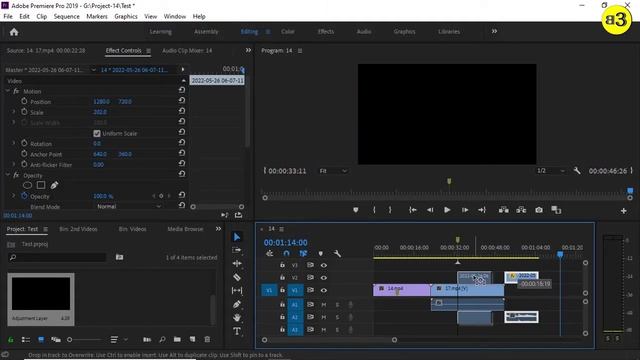Play the program monitor
The height and width of the screenshot is (360, 640).
pos(447,210)
